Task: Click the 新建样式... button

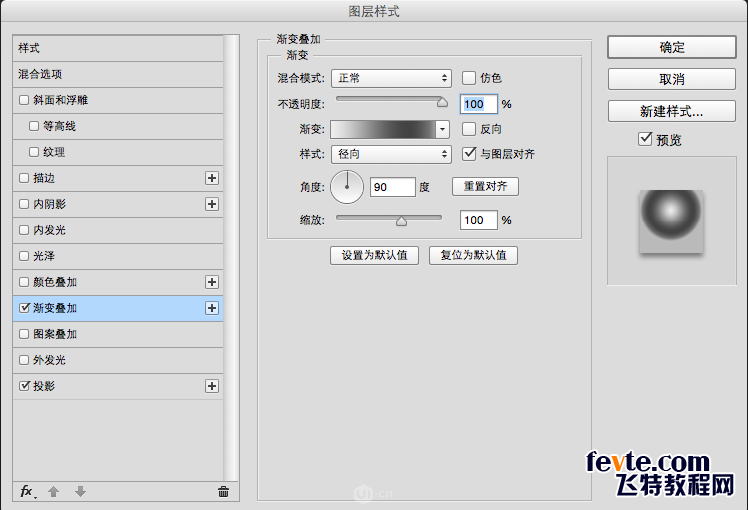Action: (x=672, y=111)
